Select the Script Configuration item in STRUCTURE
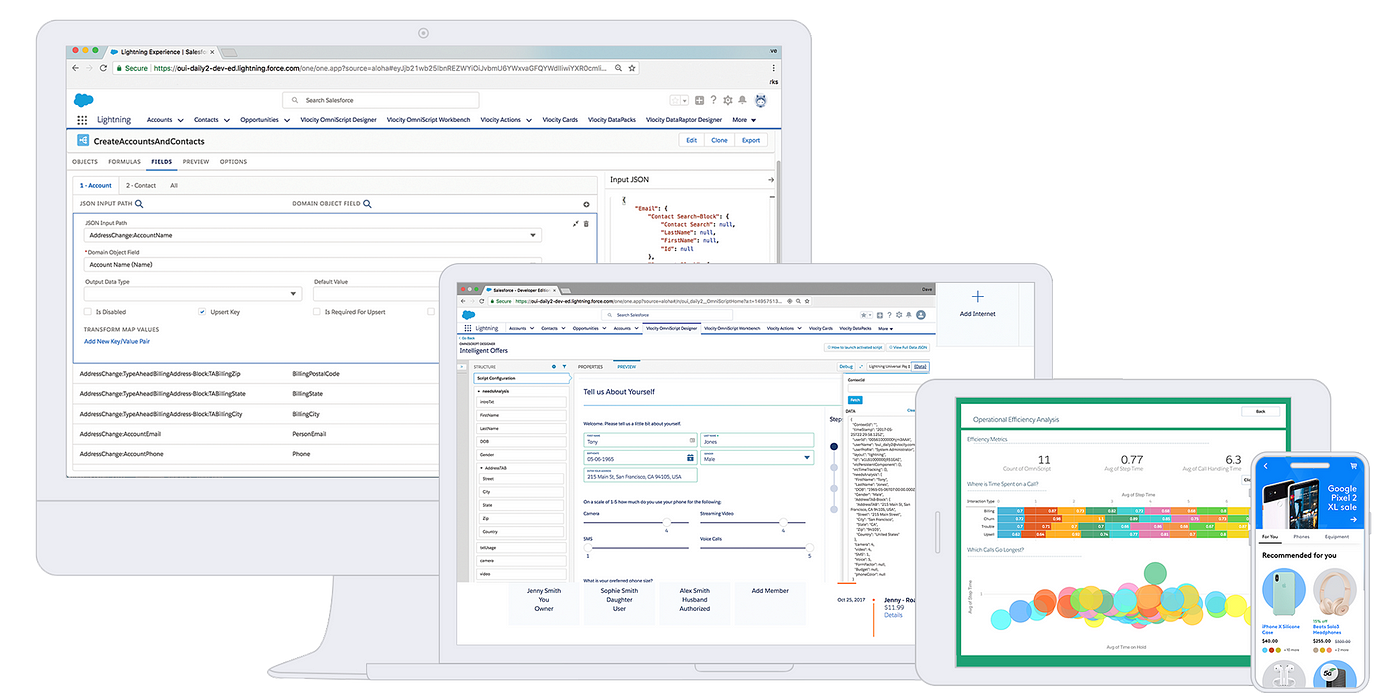Image resolution: width=1400 pixels, height=700 pixels. tap(521, 378)
